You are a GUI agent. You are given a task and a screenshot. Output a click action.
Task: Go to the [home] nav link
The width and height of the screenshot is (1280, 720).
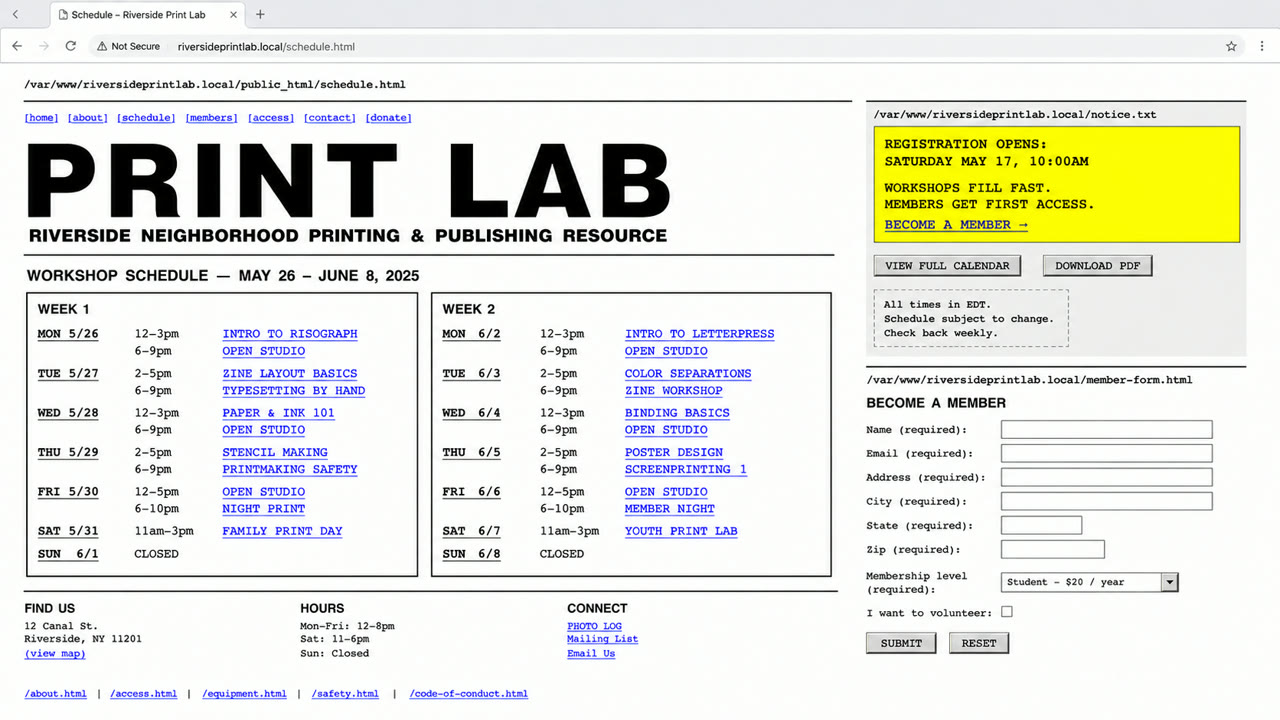[42, 118]
